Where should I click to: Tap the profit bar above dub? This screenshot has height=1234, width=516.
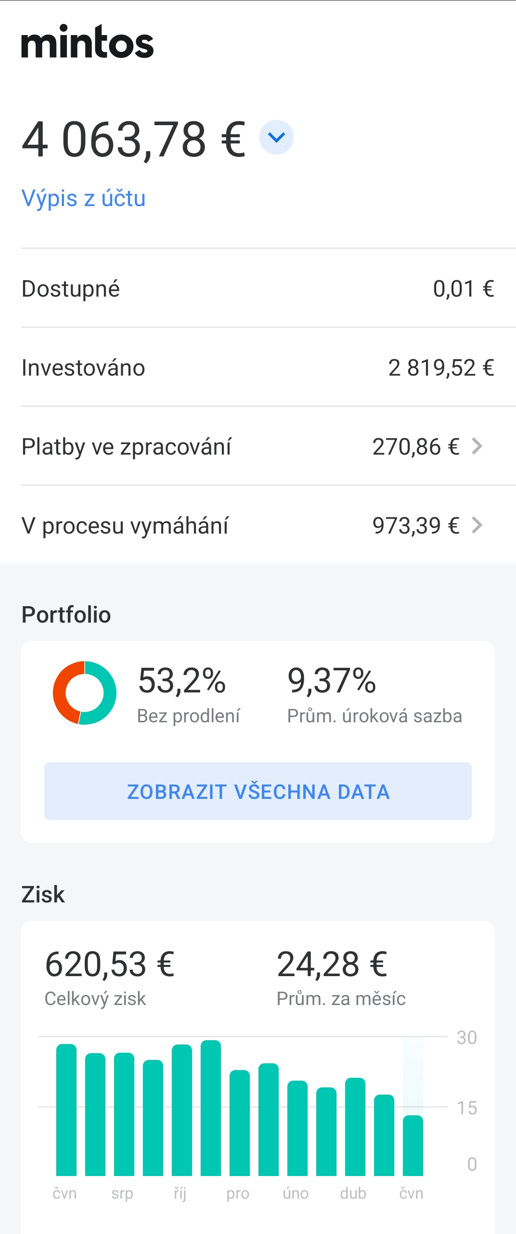point(355,1127)
